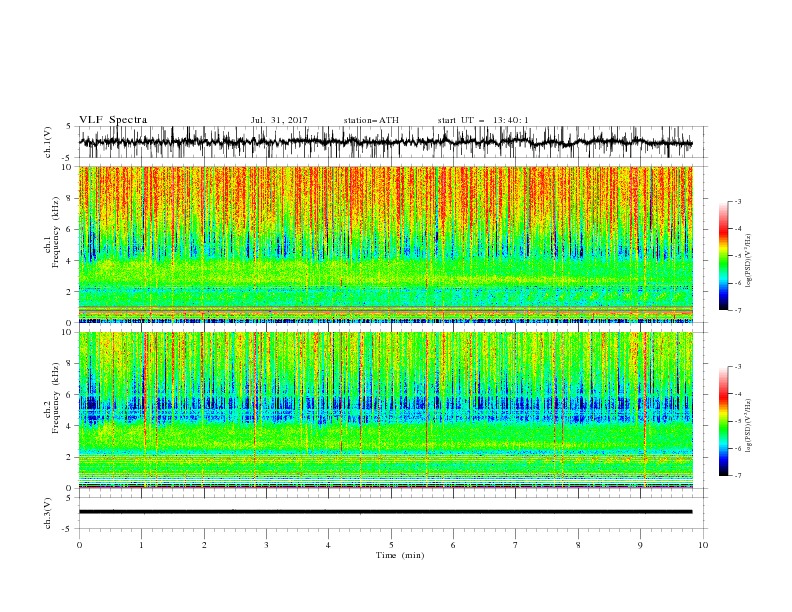Click the ch.3 flat signal trace
Viewport: 792px width, 612px height.
pyautogui.click(x=385, y=512)
